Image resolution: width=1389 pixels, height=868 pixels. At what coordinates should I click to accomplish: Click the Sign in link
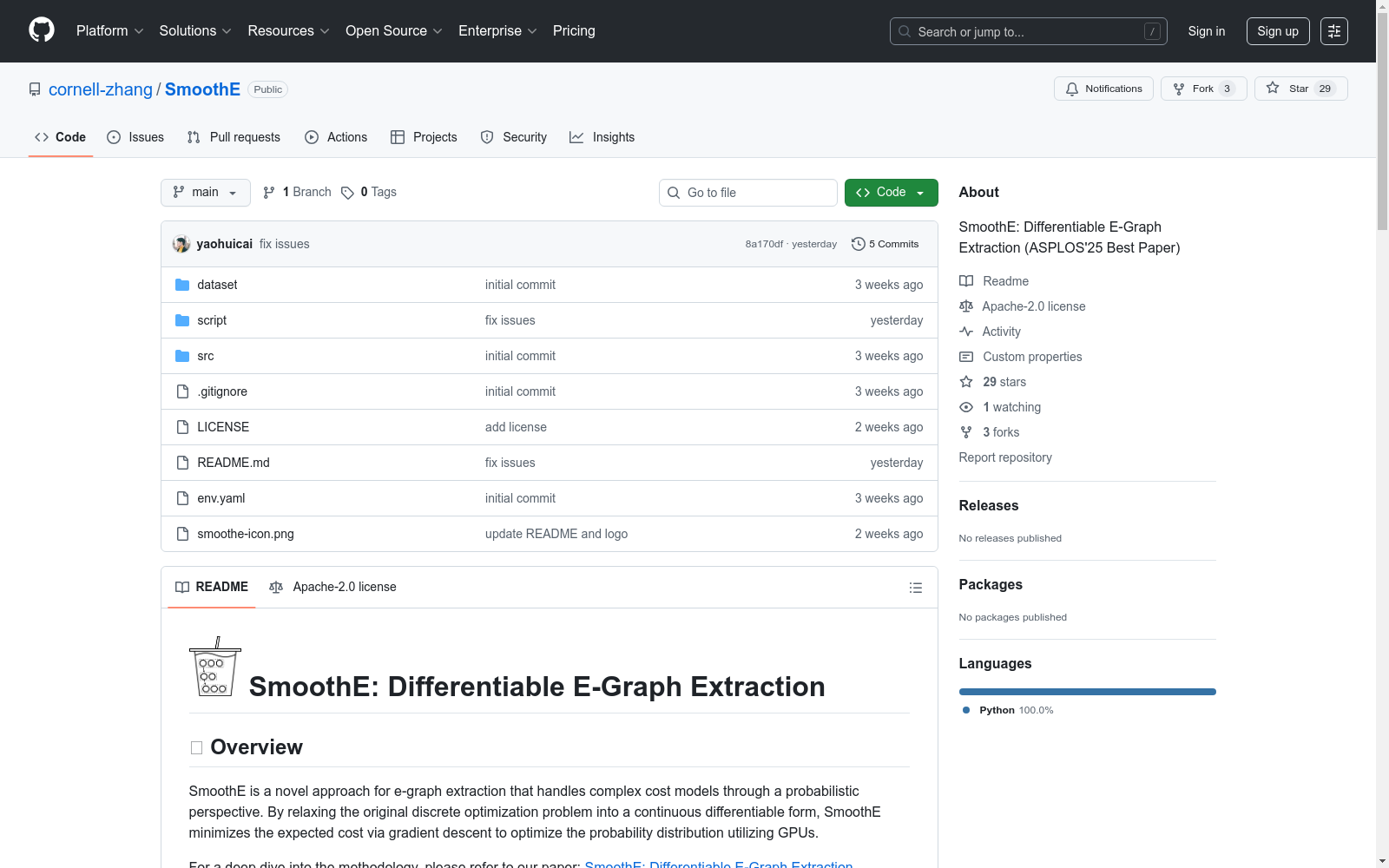click(1207, 31)
